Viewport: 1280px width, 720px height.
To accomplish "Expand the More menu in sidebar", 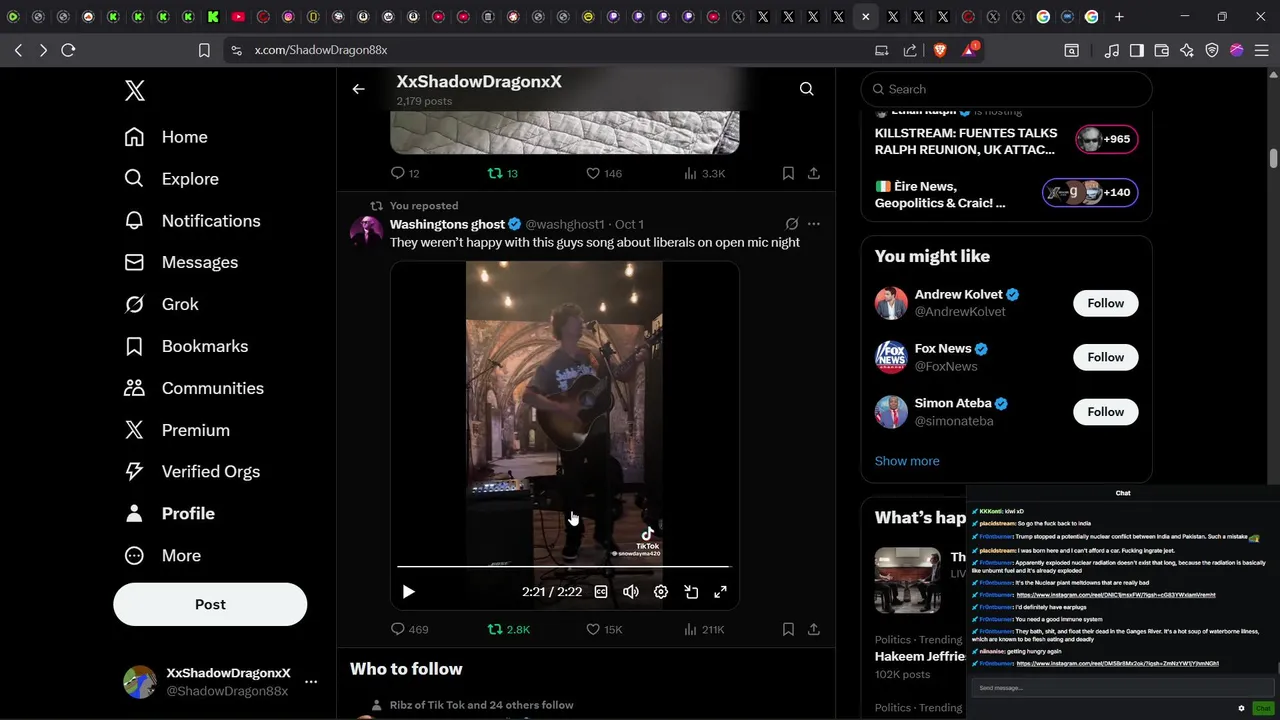I will 162,555.
